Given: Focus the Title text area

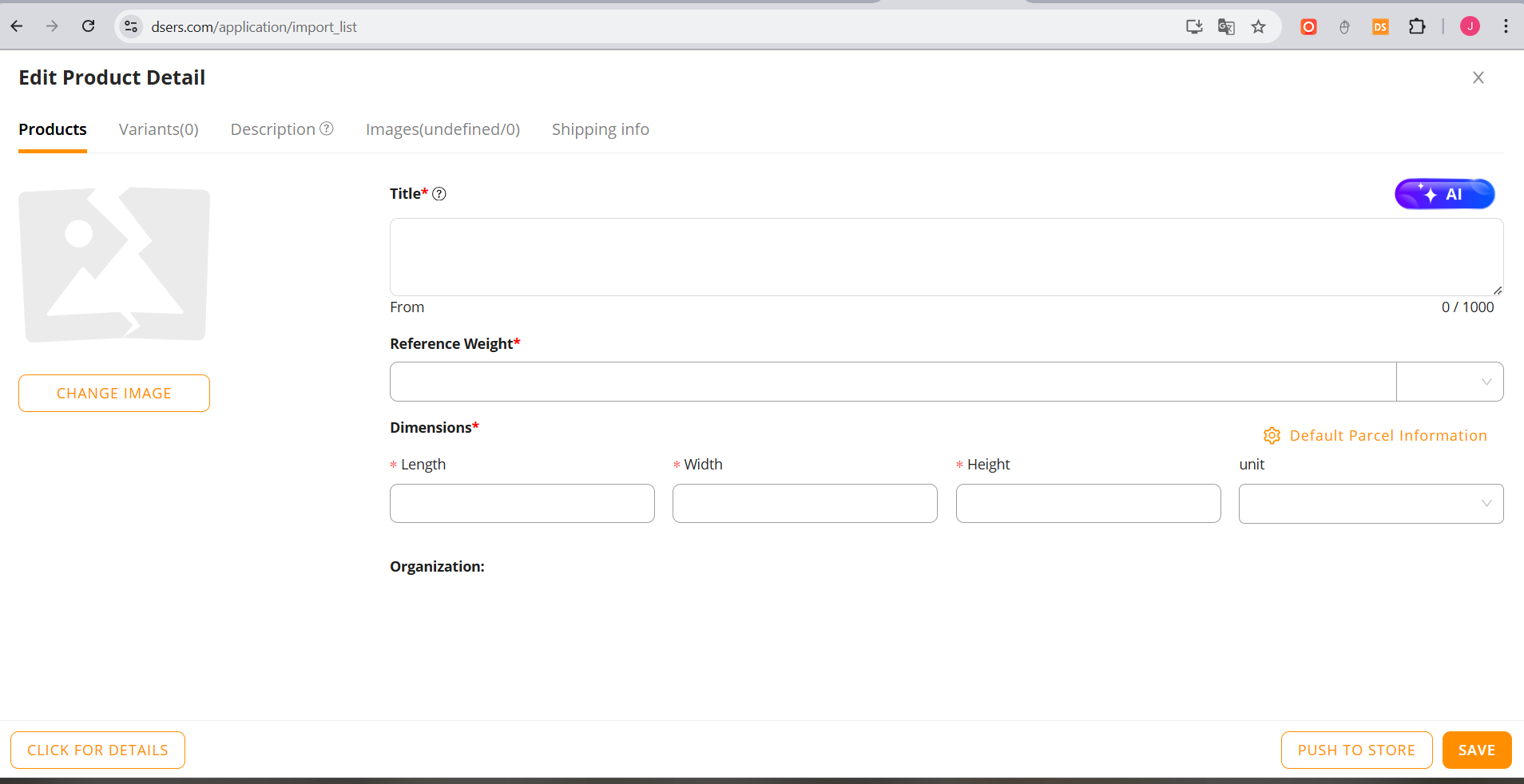Looking at the screenshot, I should pyautogui.click(x=947, y=257).
